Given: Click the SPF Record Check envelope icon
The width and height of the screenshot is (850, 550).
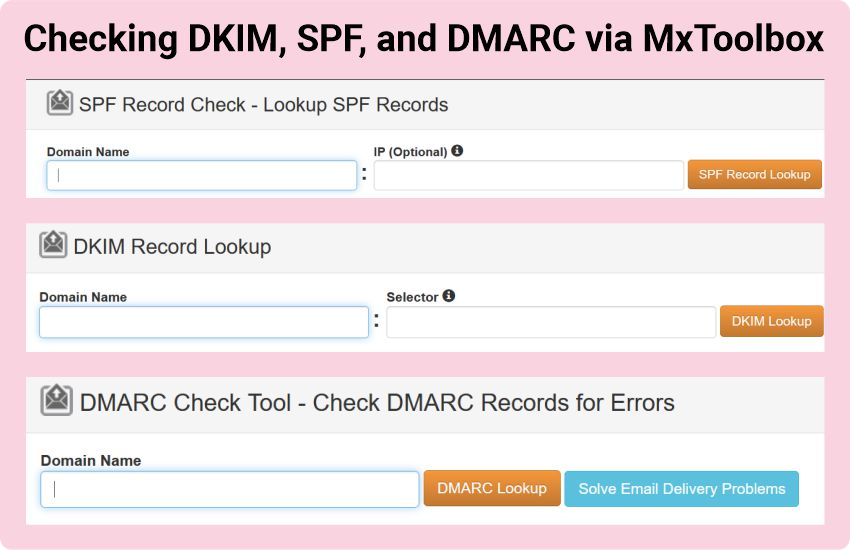Looking at the screenshot, I should pyautogui.click(x=60, y=102).
